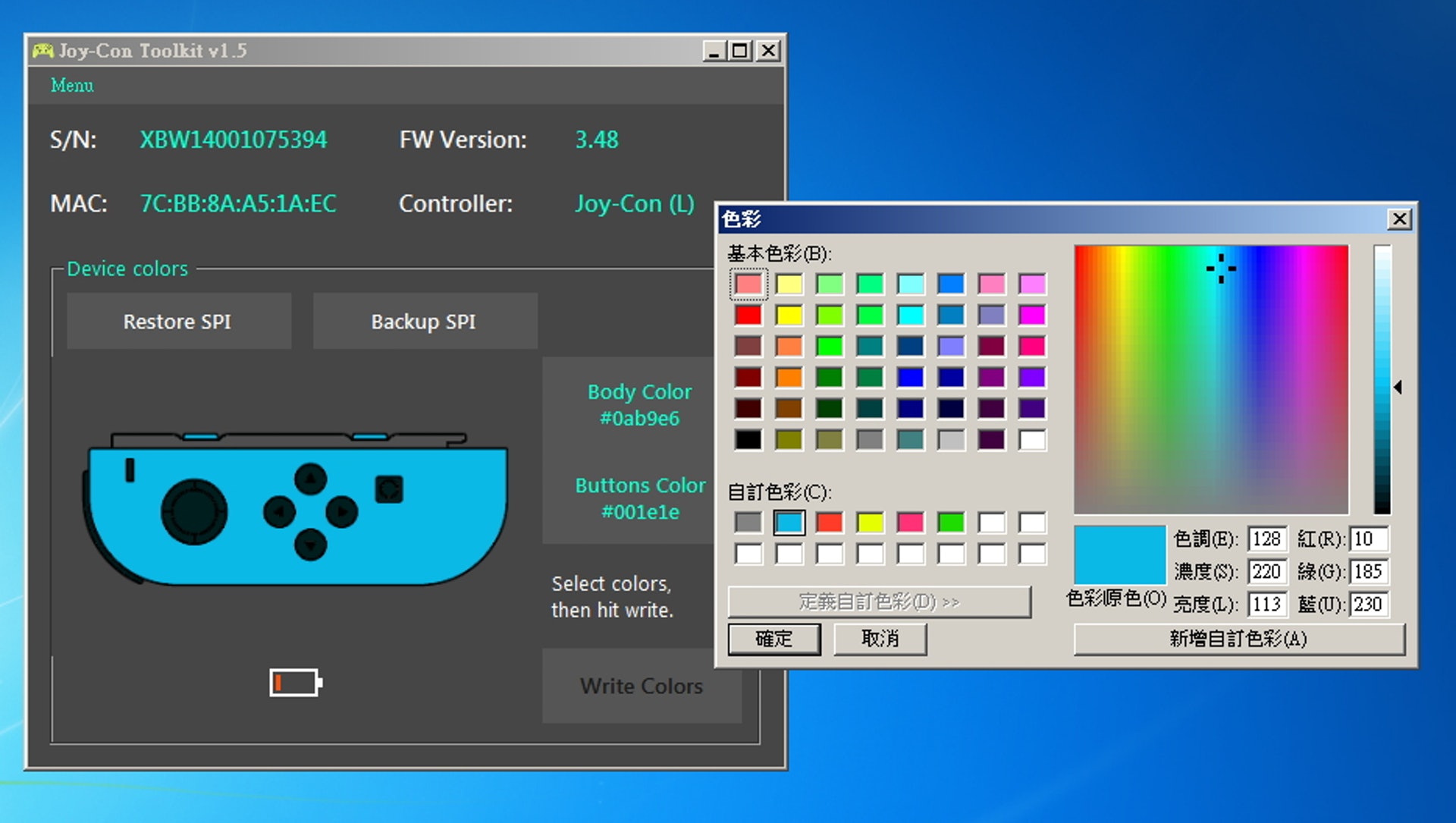Click 新增自訂色彩 add custom color button

(1238, 639)
